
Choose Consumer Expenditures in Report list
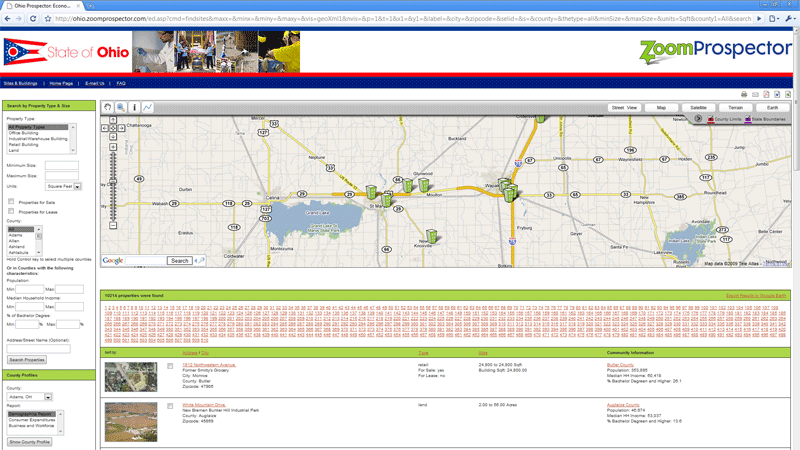32,419
